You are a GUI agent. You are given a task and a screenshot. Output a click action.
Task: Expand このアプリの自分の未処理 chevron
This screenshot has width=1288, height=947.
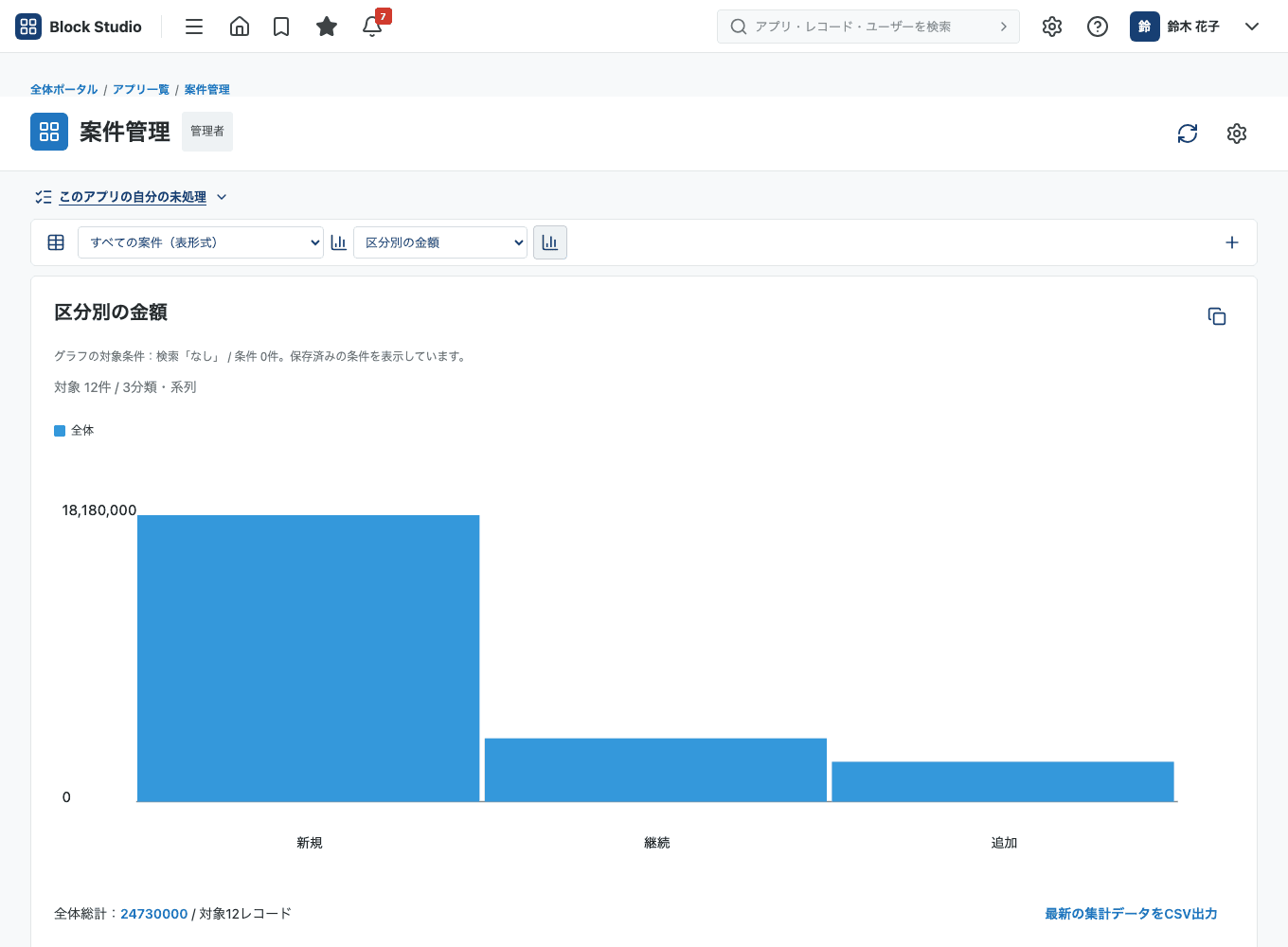click(x=222, y=197)
